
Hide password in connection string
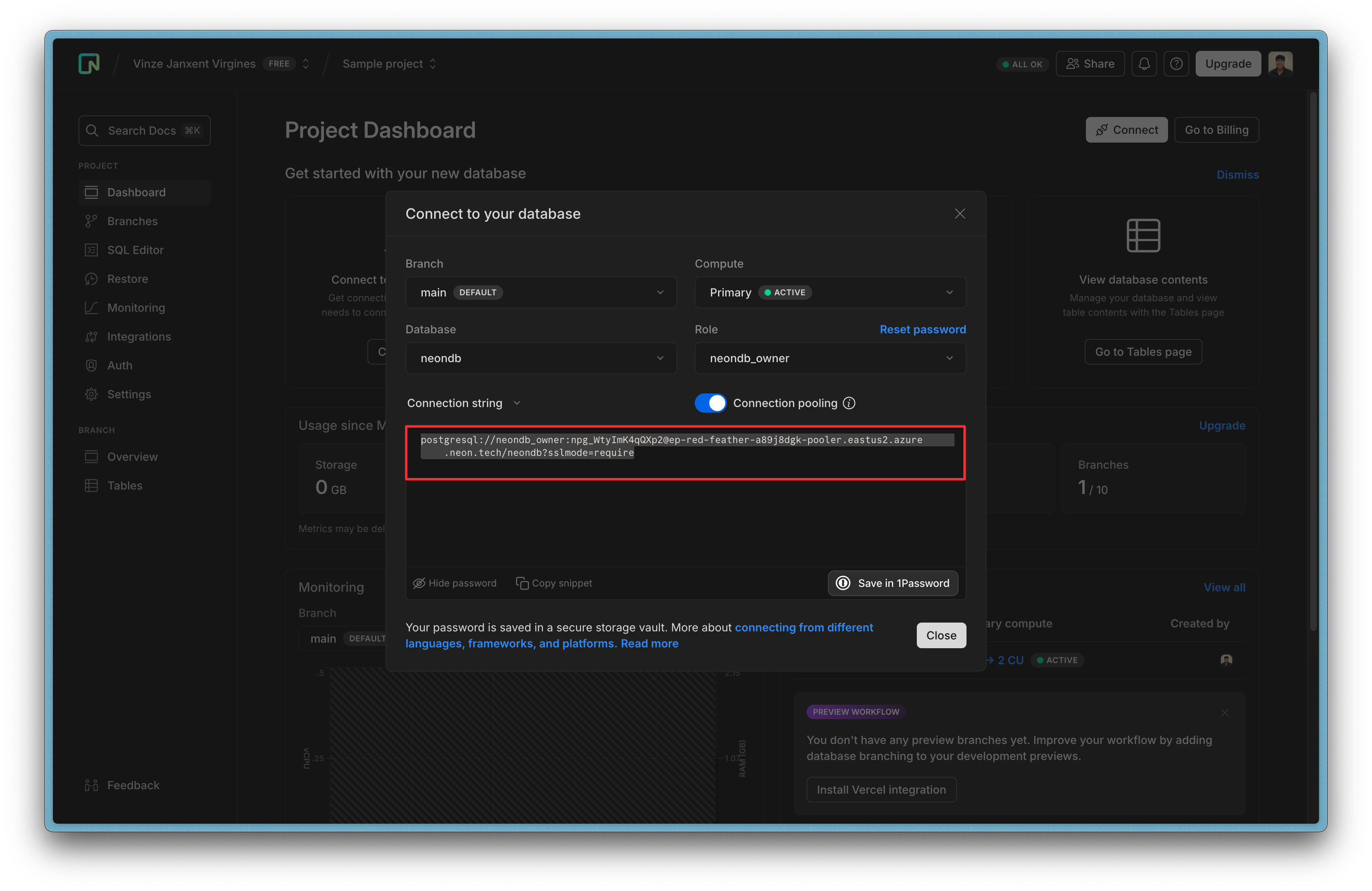coord(454,583)
